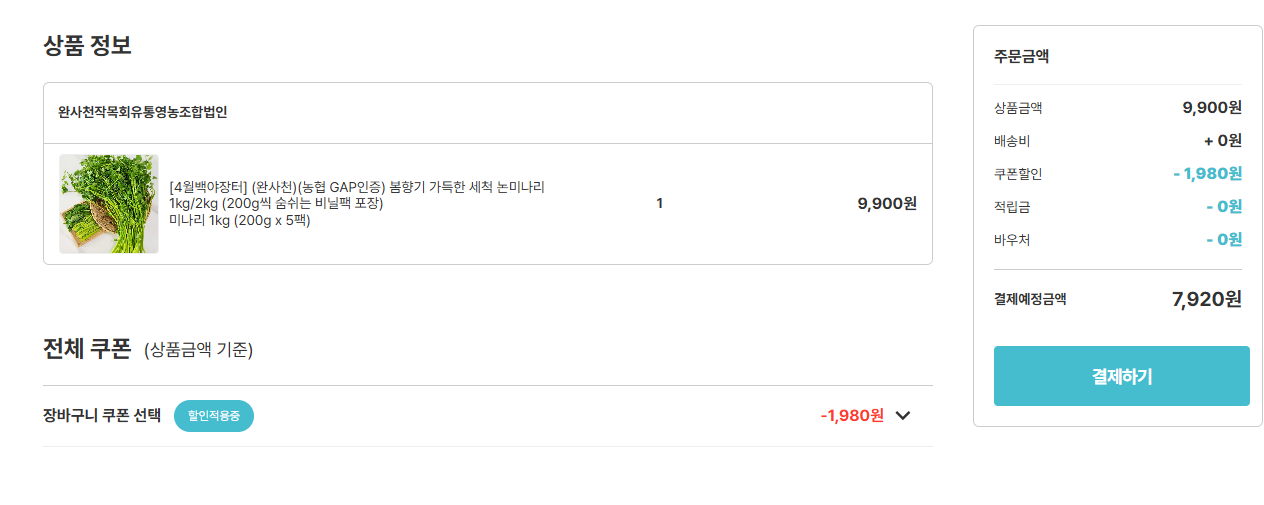The image size is (1264, 505).
Task: Click the 상품 정보 section heading
Action: click(x=87, y=45)
